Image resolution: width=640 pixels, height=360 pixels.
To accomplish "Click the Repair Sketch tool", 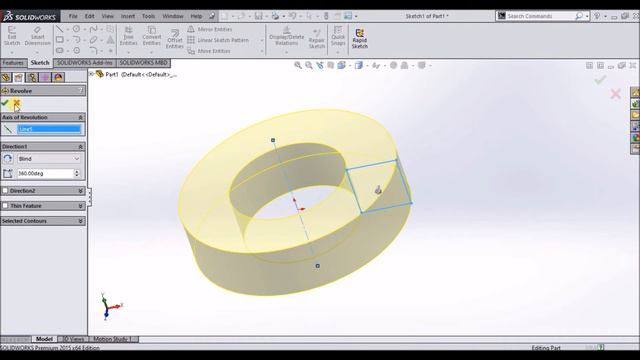I will 317,39.
